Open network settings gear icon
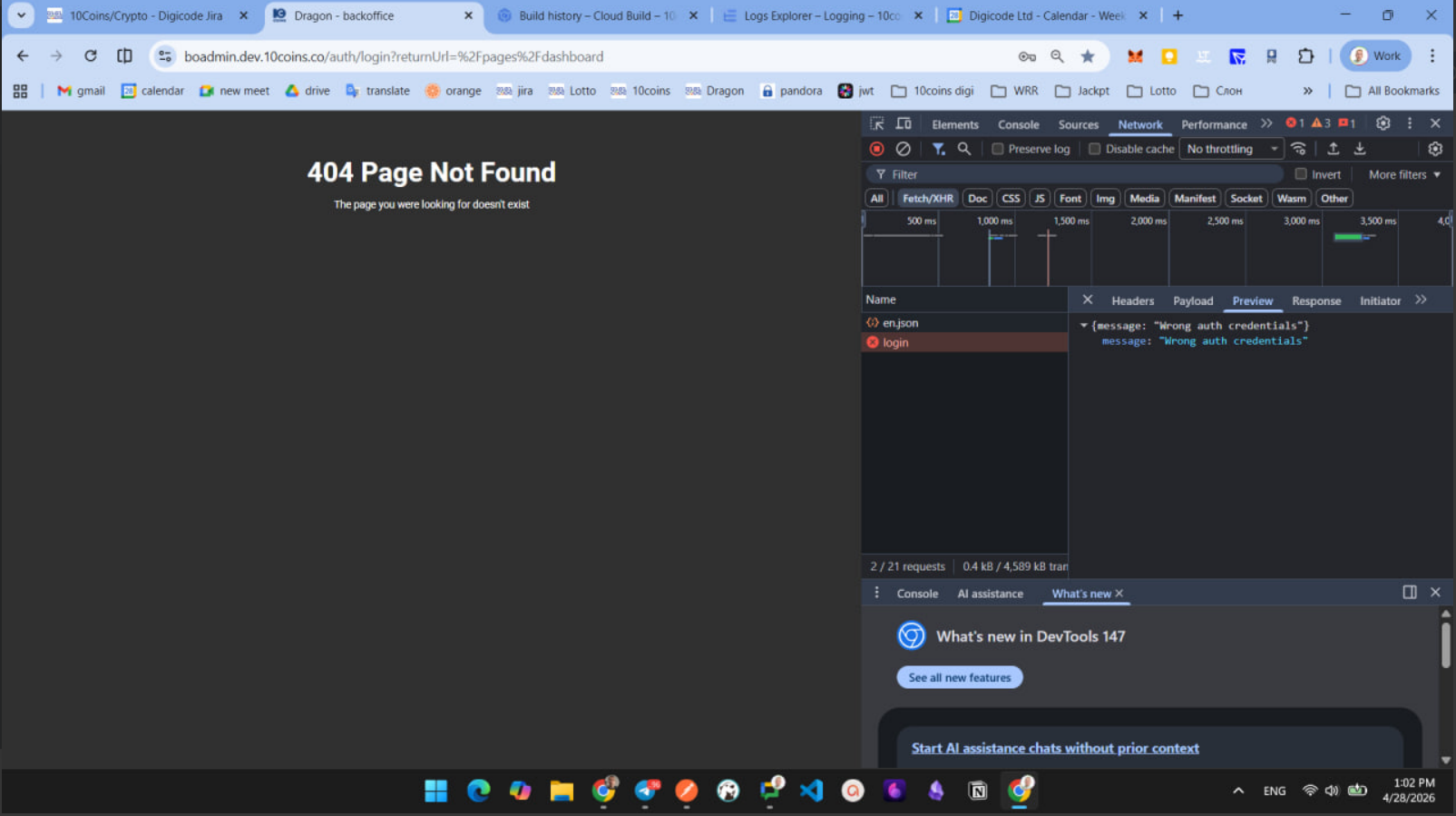 click(1435, 149)
